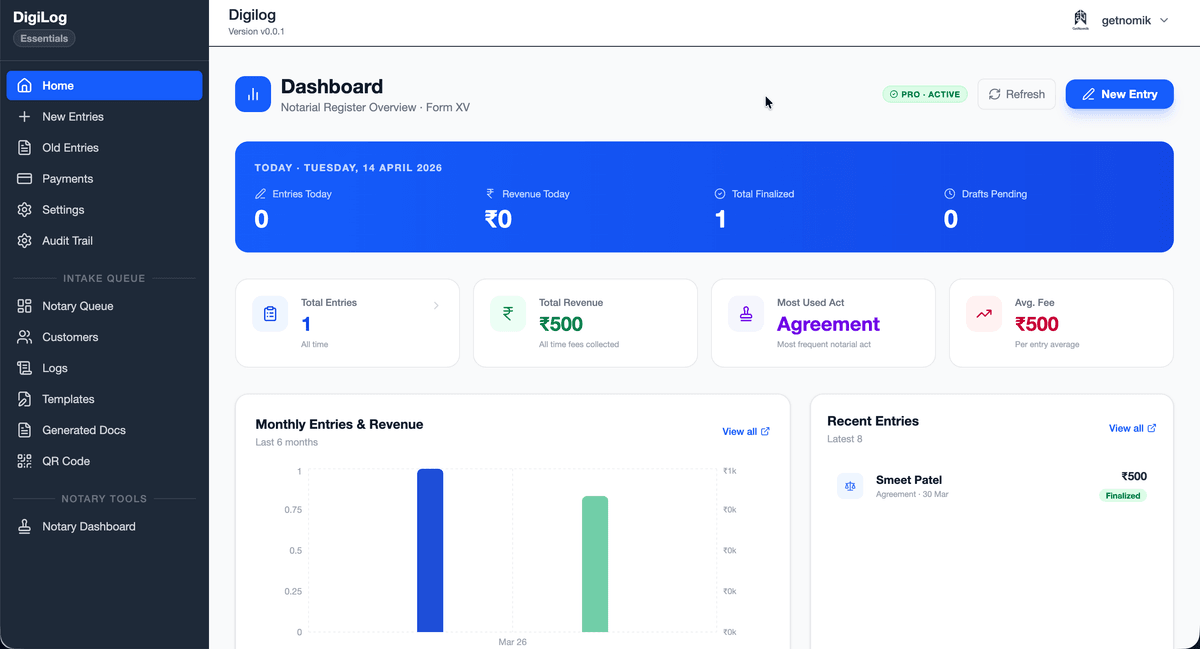Expand the Essentials plan badge
Viewport: 1200px width, 649px height.
(x=43, y=38)
